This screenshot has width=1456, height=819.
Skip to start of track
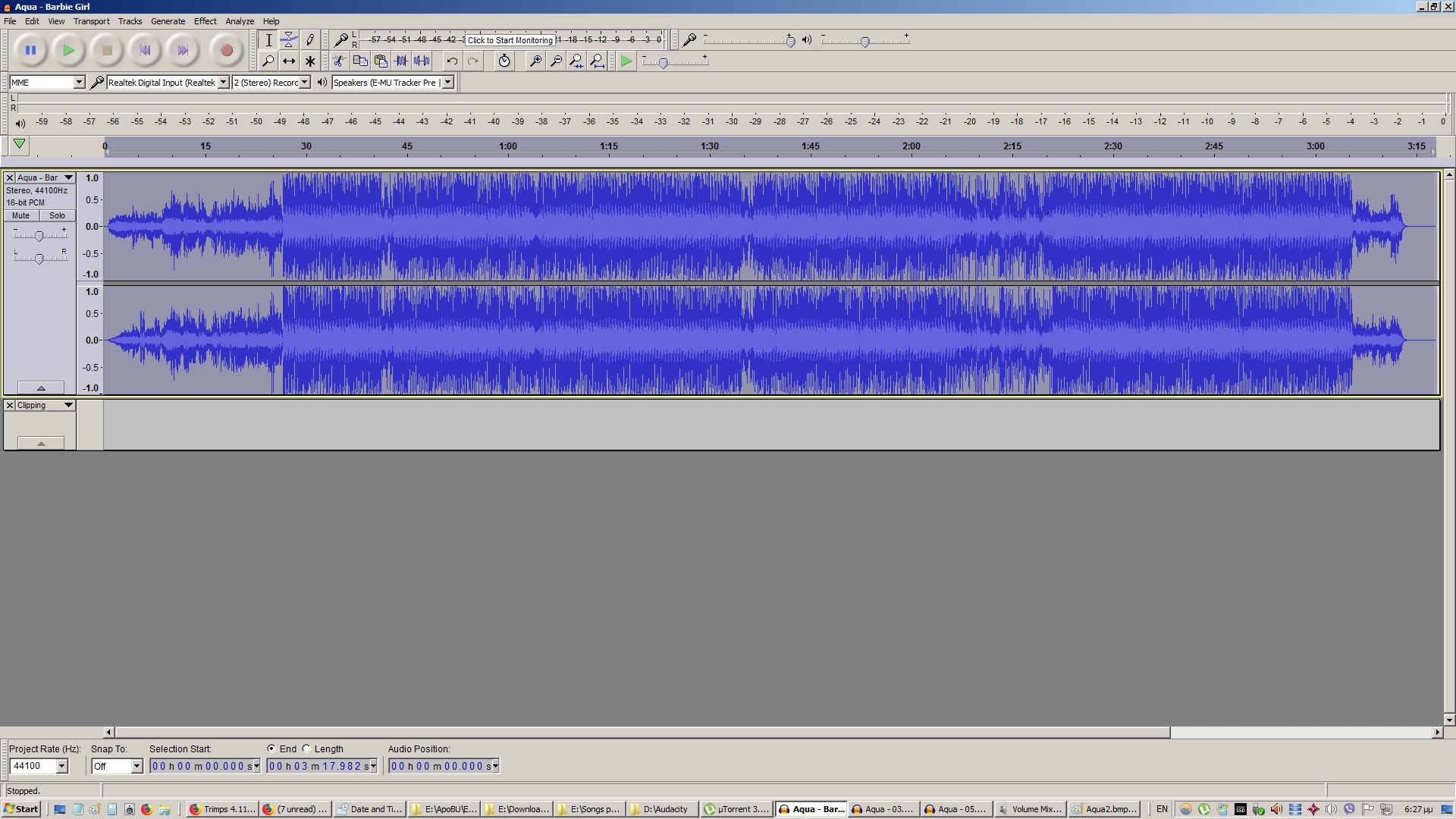point(145,51)
